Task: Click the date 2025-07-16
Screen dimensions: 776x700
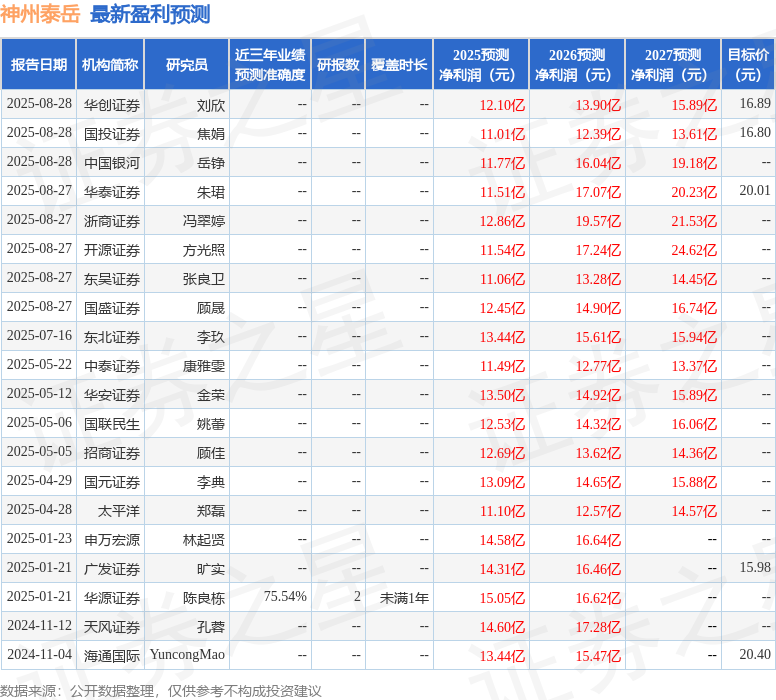Action: (x=40, y=336)
